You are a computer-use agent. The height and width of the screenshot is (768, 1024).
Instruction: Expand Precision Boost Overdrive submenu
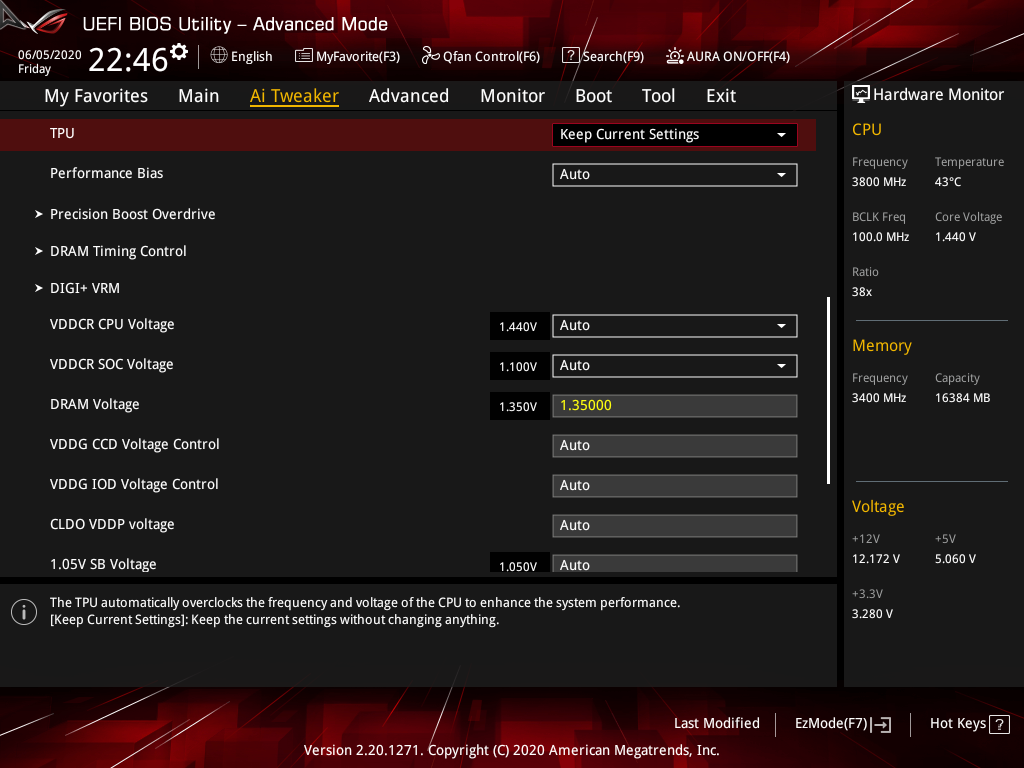tap(133, 214)
